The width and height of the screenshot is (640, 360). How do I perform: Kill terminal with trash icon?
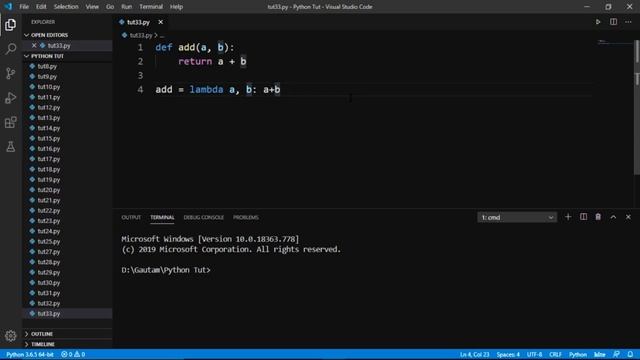pos(598,217)
